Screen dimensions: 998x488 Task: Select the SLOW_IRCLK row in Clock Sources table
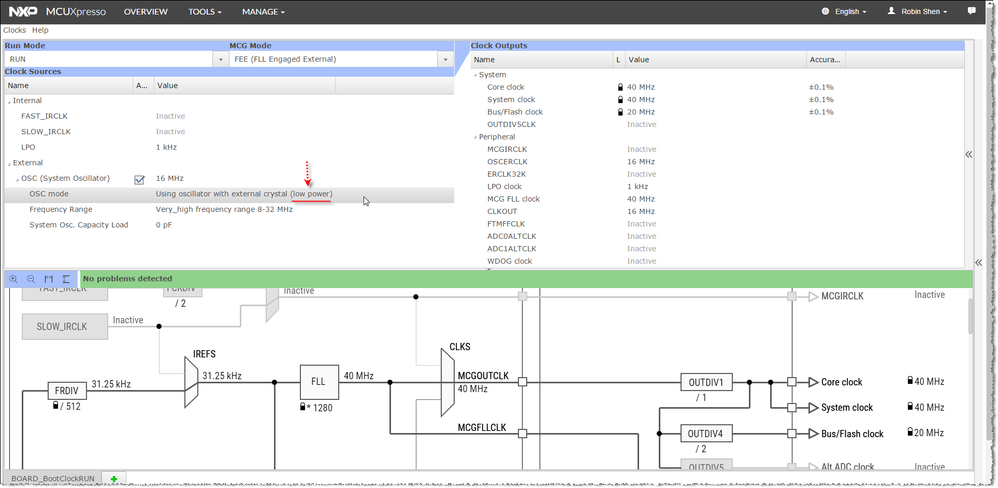tap(229, 132)
